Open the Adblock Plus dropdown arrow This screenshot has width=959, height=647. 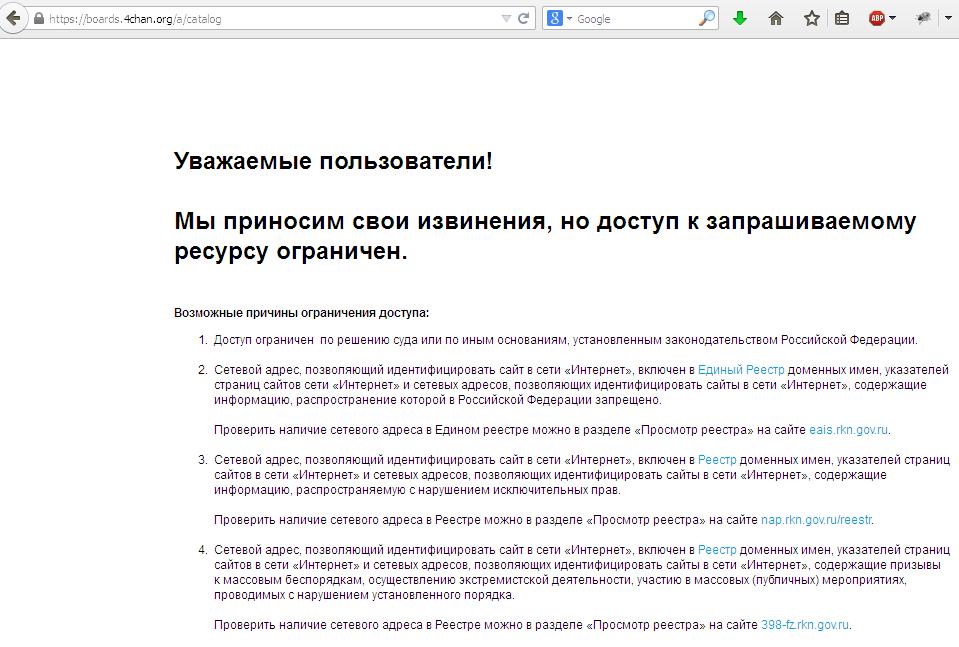click(x=892, y=18)
